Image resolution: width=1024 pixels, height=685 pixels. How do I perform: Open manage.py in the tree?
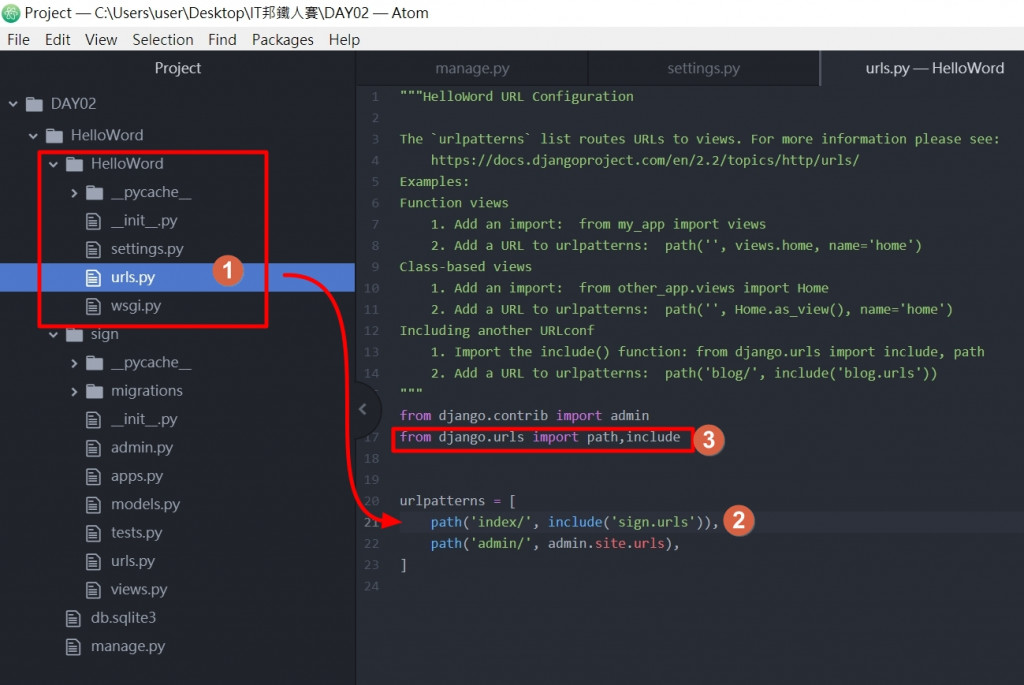(x=128, y=646)
